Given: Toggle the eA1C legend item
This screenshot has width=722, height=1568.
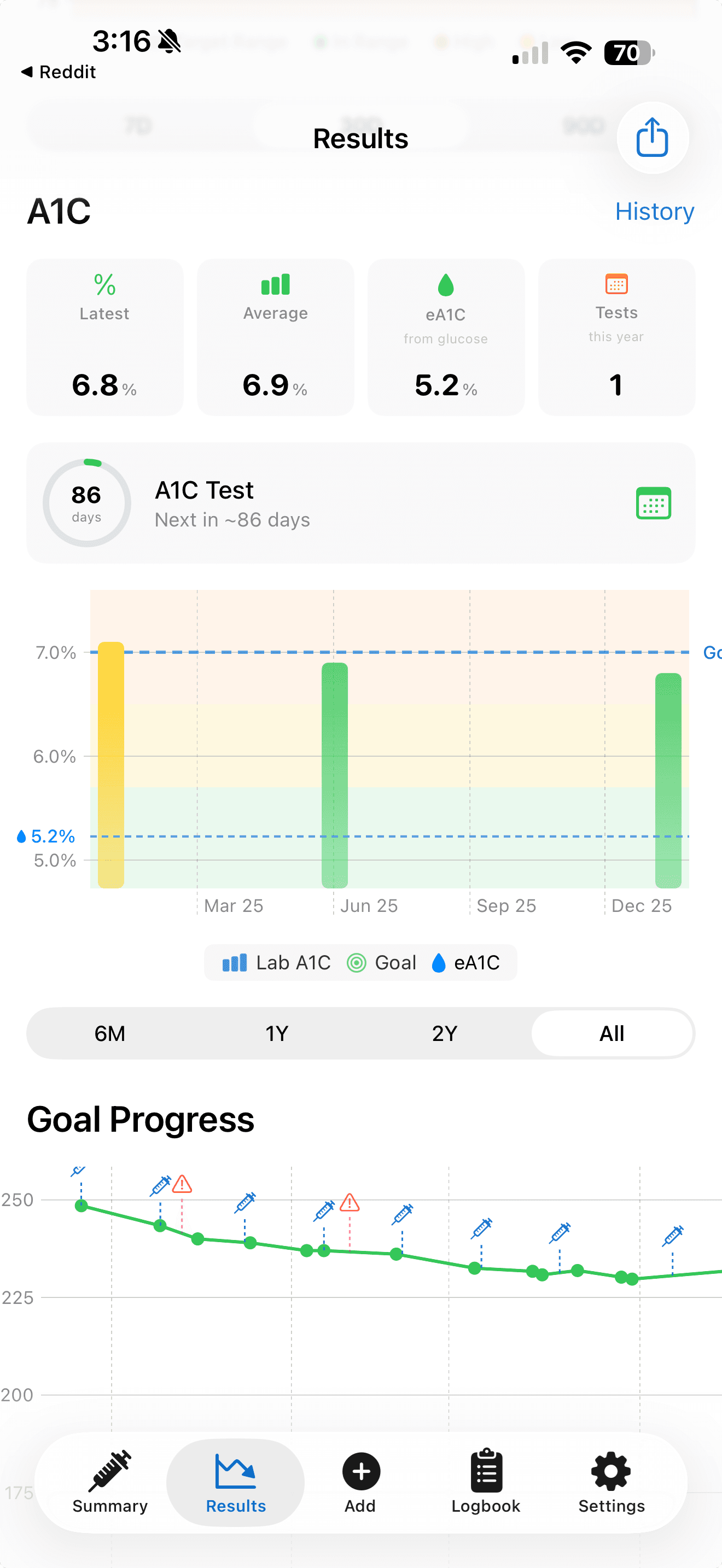Looking at the screenshot, I should click(x=467, y=962).
